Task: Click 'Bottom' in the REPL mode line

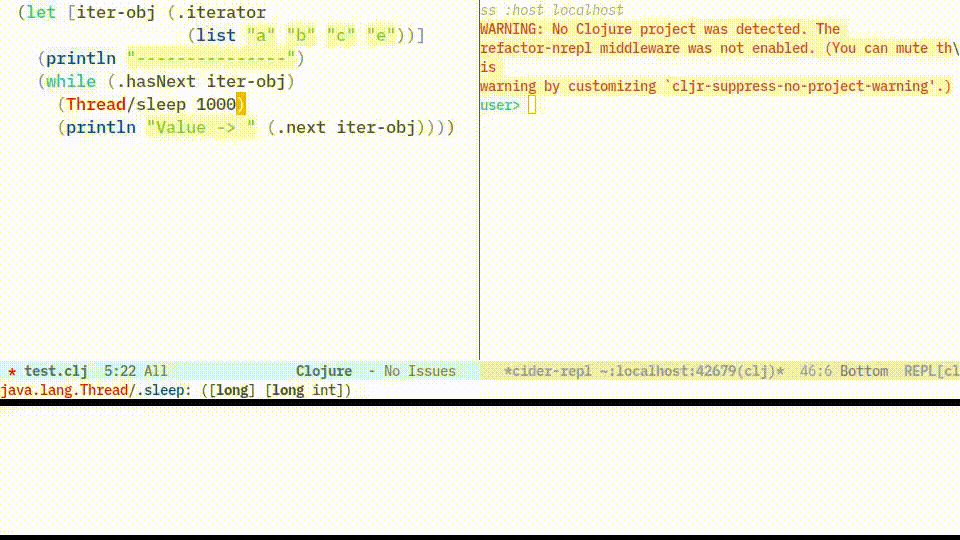Action: point(864,371)
